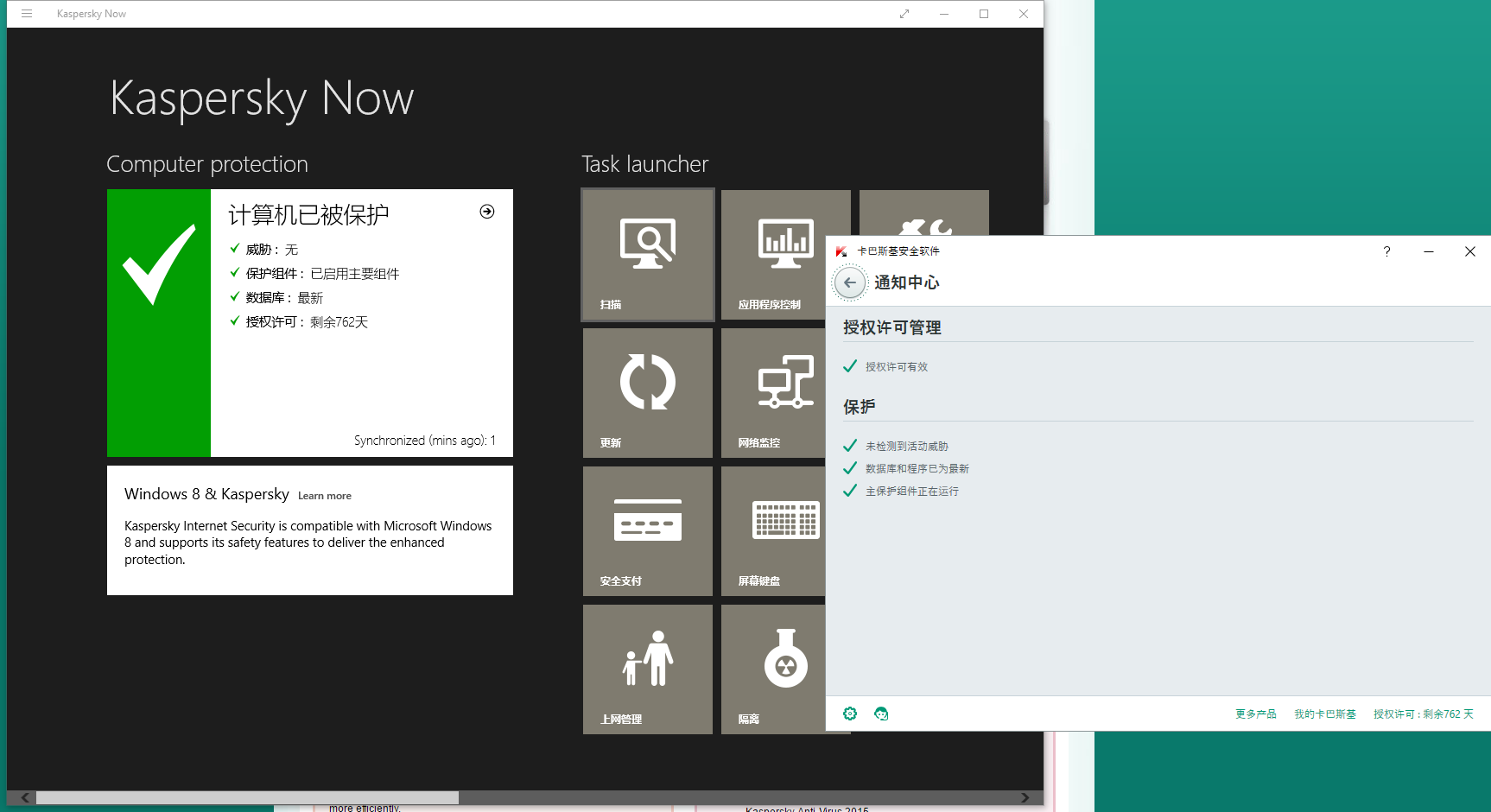Click Learn more beside Windows 8 & Kaspersky
1491x812 pixels.
pos(325,496)
